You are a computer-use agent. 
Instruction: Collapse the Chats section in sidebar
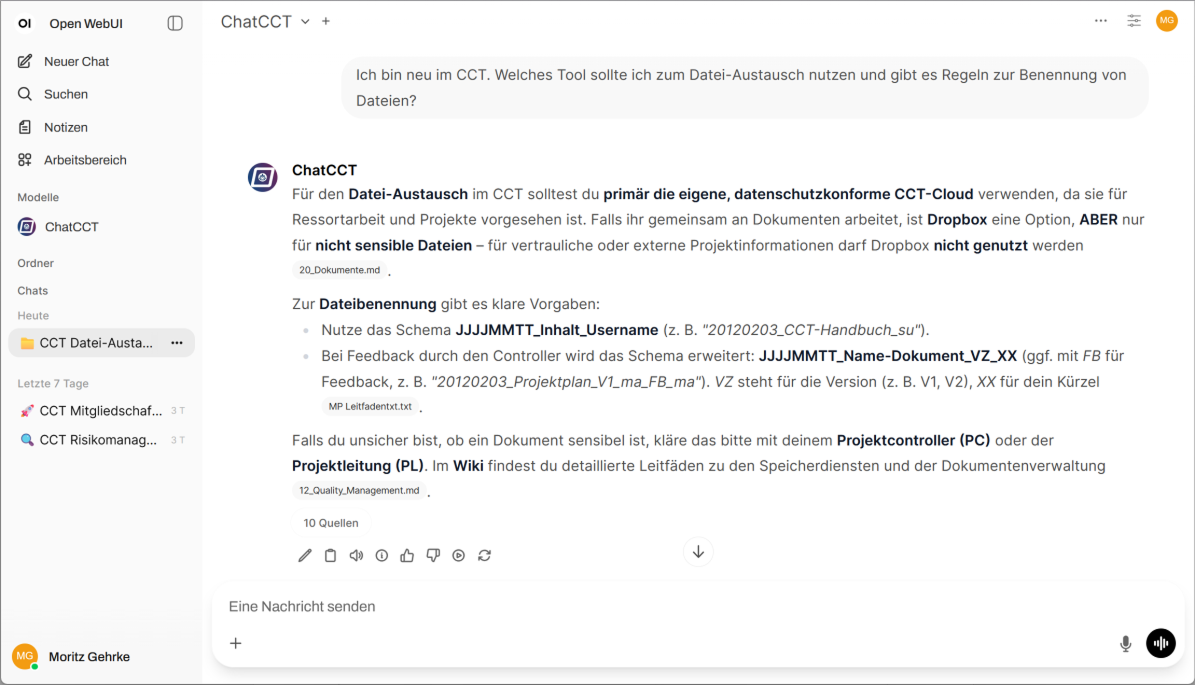pyautogui.click(x=33, y=290)
